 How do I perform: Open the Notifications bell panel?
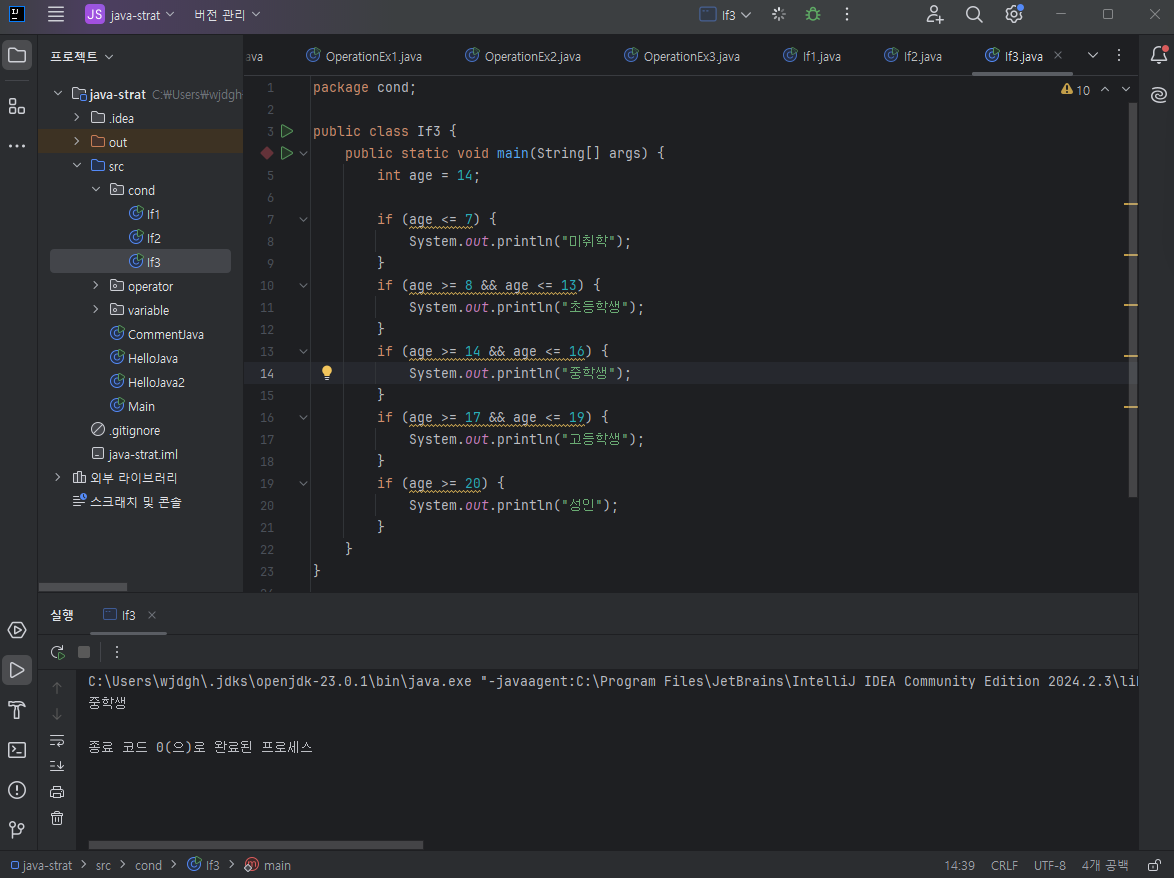click(1158, 56)
